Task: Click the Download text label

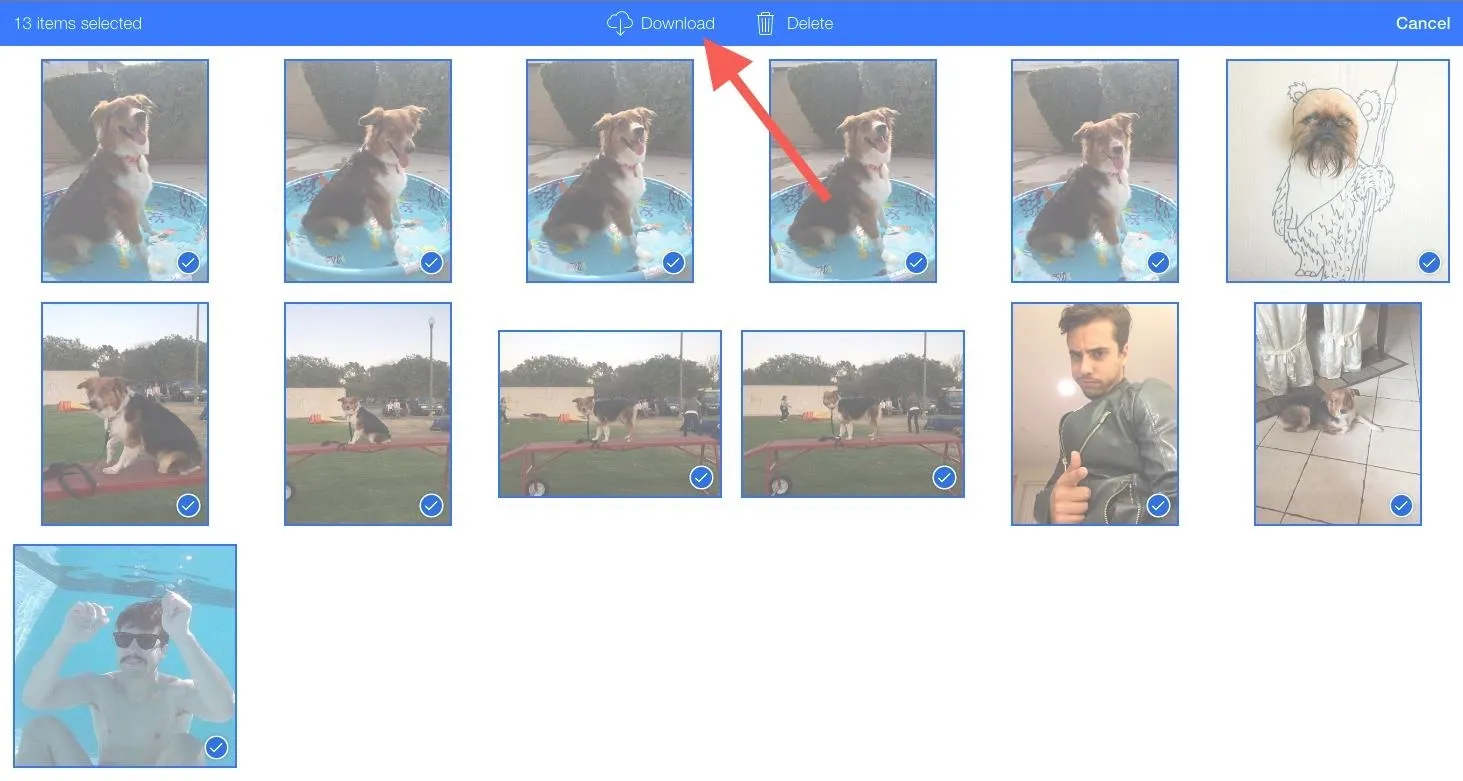Action: click(678, 23)
